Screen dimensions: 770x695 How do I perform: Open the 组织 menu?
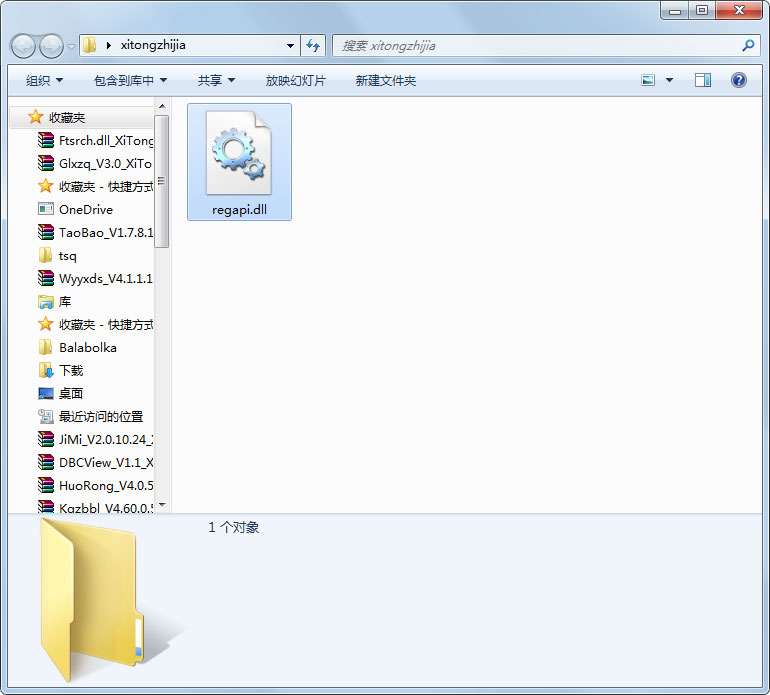(x=44, y=81)
